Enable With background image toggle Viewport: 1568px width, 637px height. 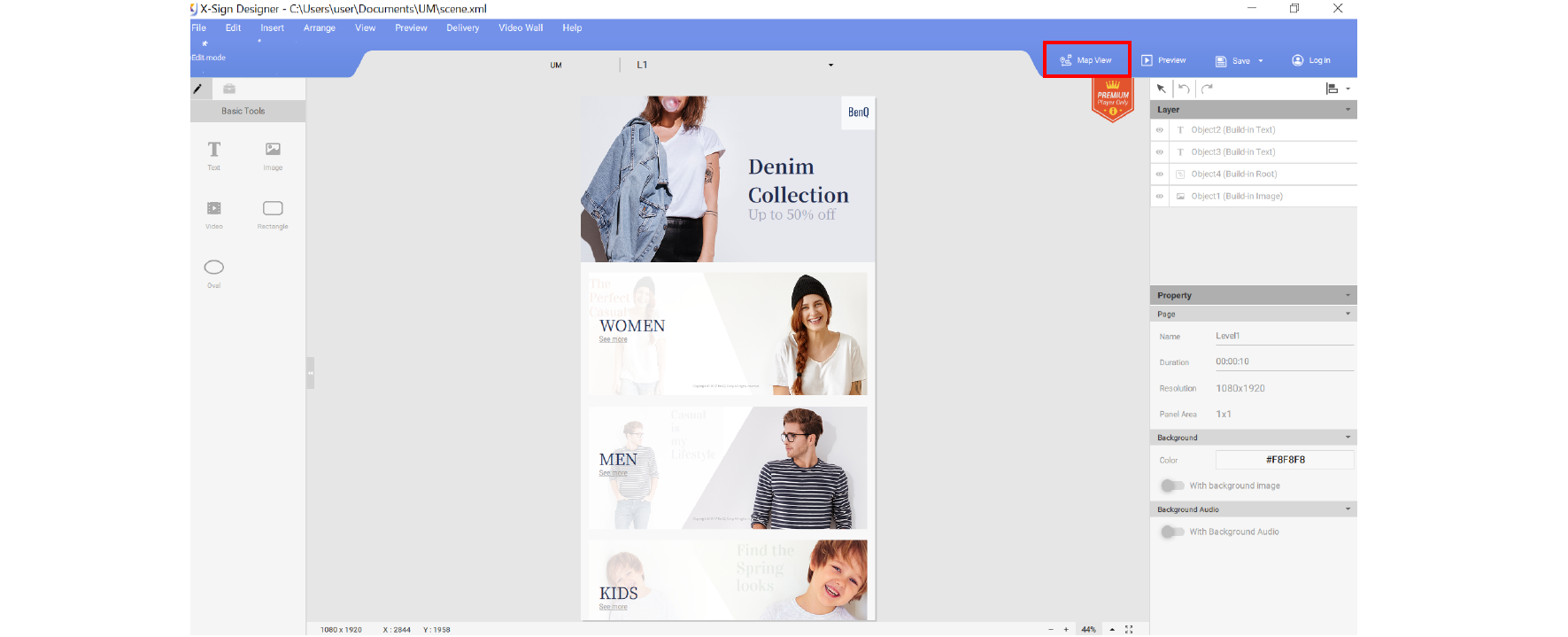coord(1172,486)
